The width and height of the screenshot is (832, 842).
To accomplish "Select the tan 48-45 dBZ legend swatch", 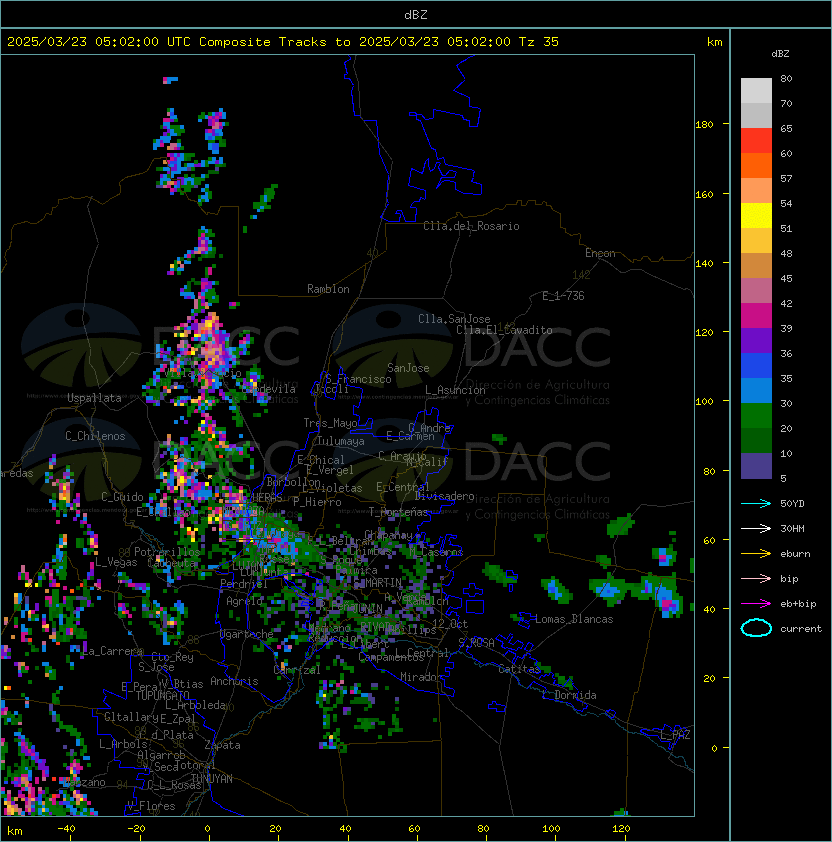I will click(x=756, y=266).
